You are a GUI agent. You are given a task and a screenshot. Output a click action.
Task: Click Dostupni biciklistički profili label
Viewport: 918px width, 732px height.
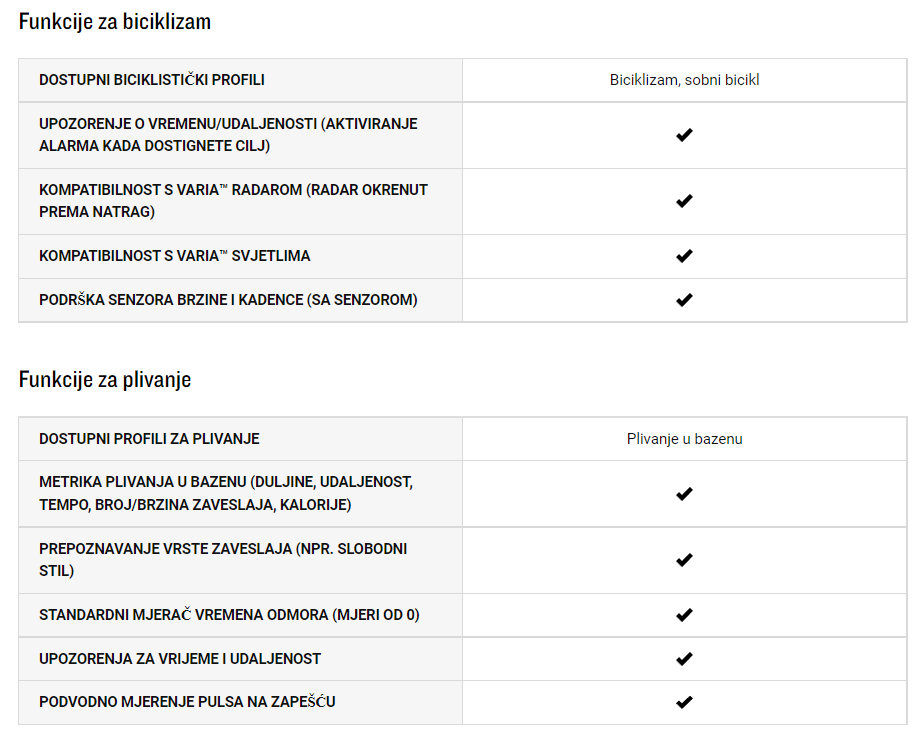tap(152, 80)
